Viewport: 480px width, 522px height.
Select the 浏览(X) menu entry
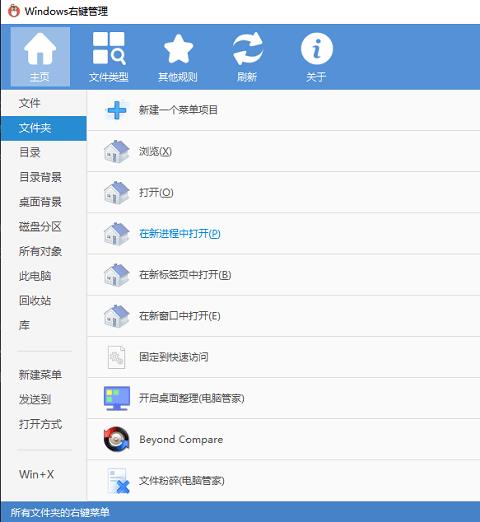(x=283, y=151)
